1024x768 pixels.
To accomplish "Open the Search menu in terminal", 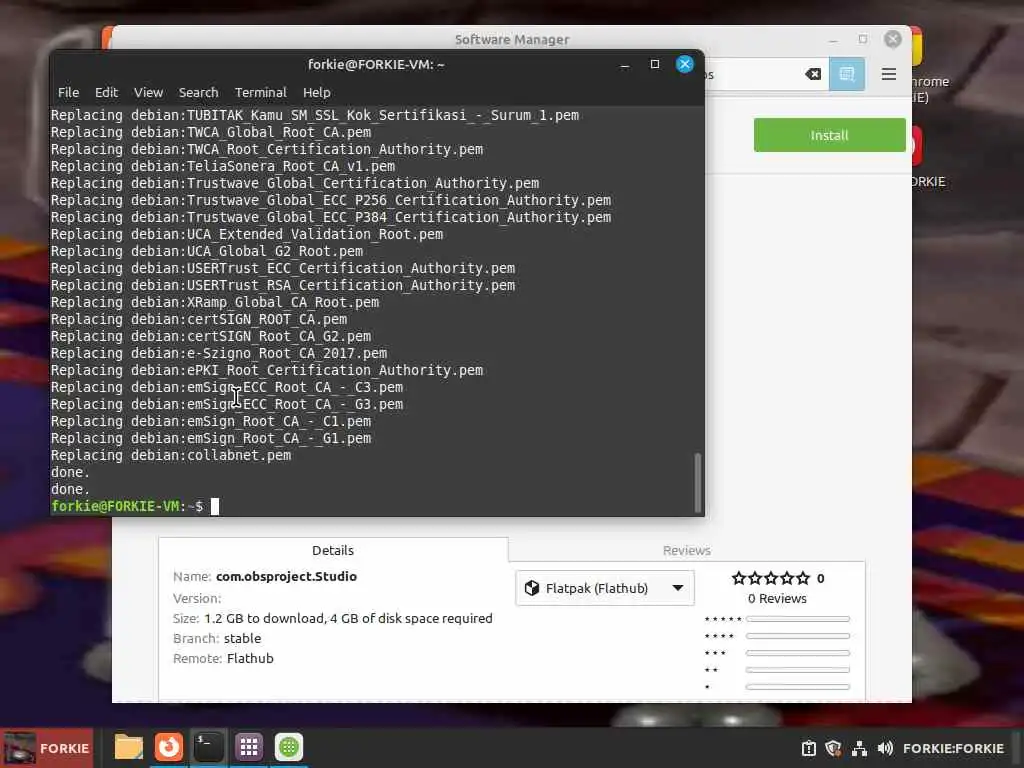I will click(199, 92).
